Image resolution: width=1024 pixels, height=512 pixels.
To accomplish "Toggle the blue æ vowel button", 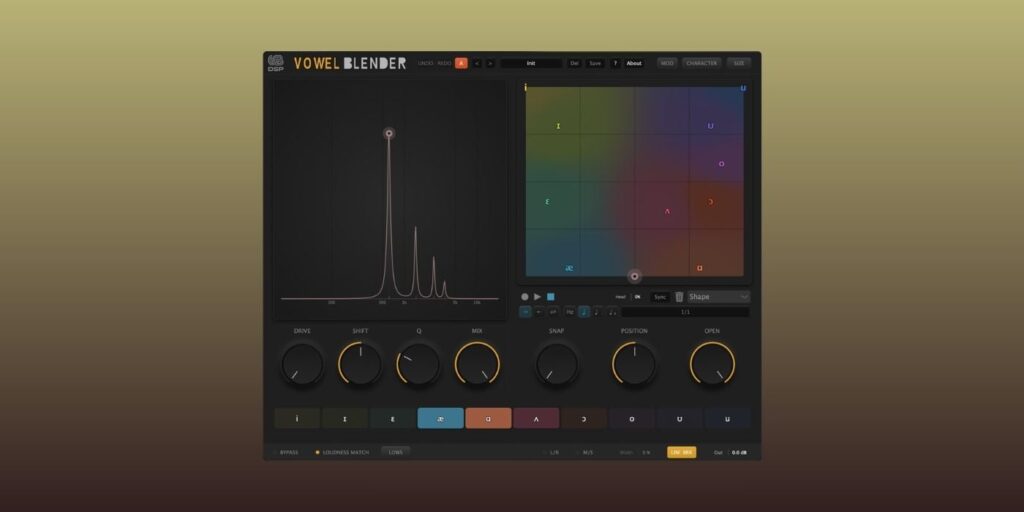I will 441,419.
